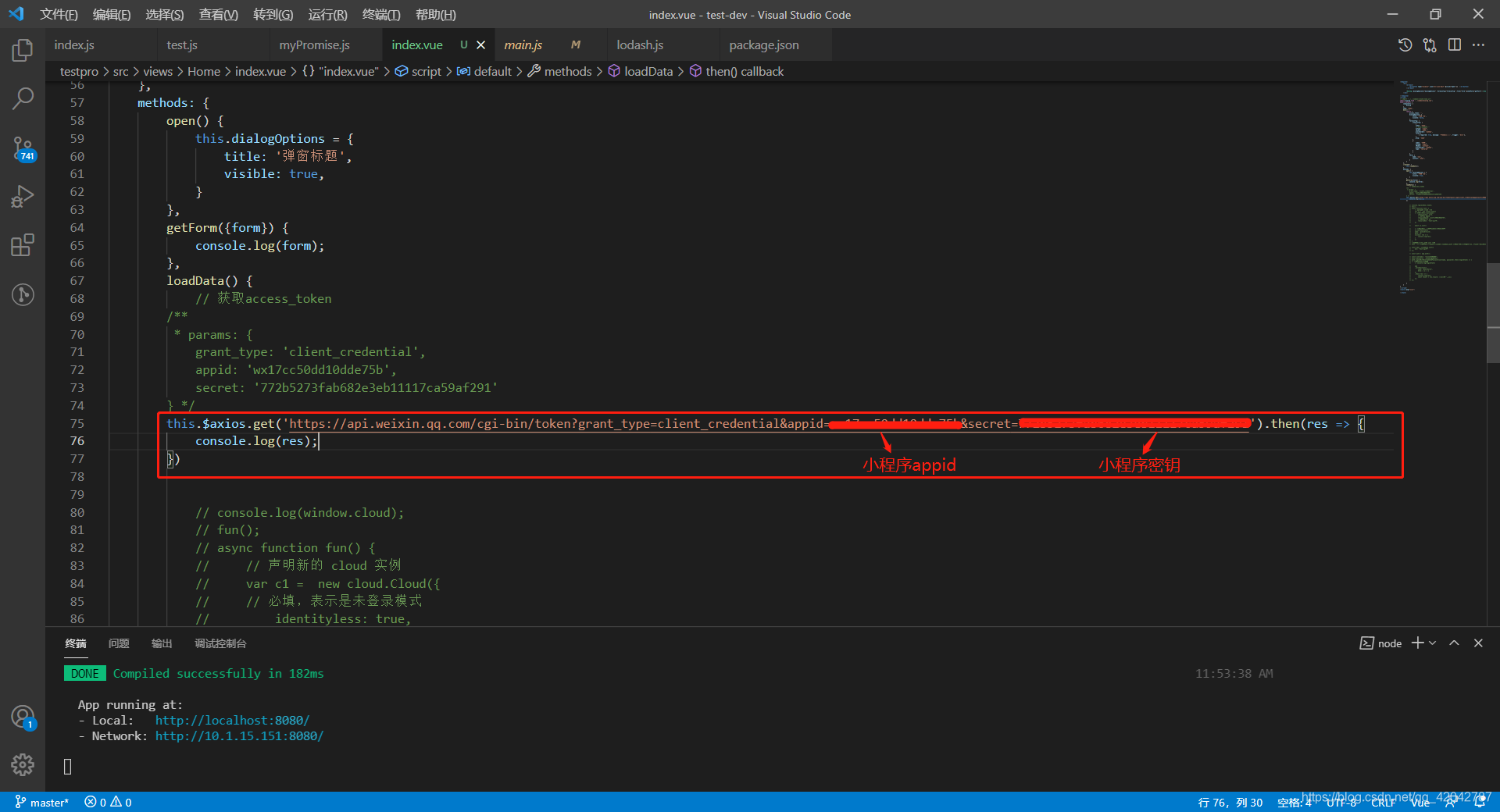Select the 问题 panel tab

(x=119, y=643)
